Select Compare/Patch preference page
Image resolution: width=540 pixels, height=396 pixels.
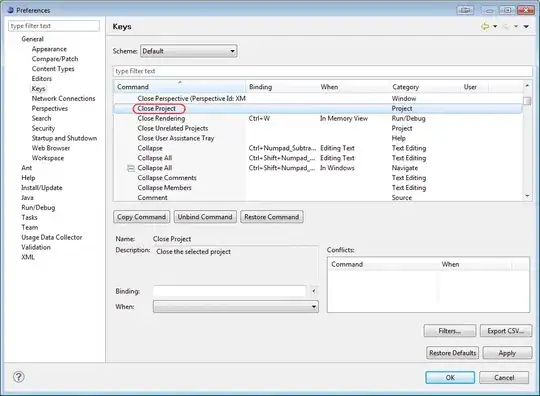55,59
